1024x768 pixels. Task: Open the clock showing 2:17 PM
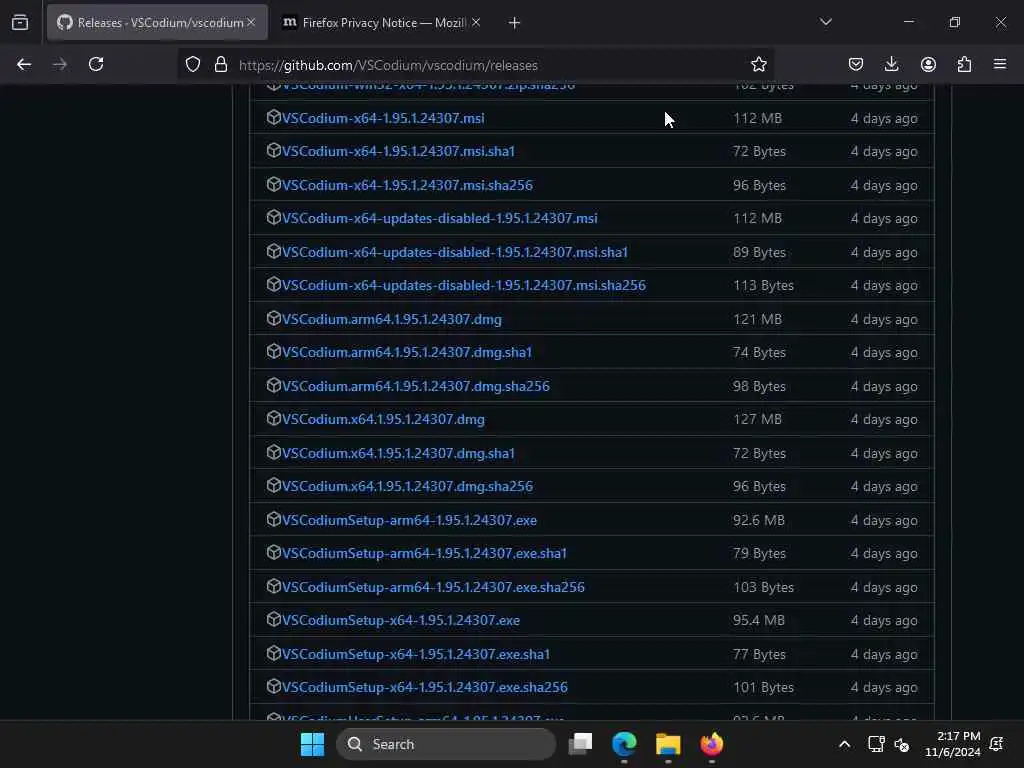[x=953, y=744]
